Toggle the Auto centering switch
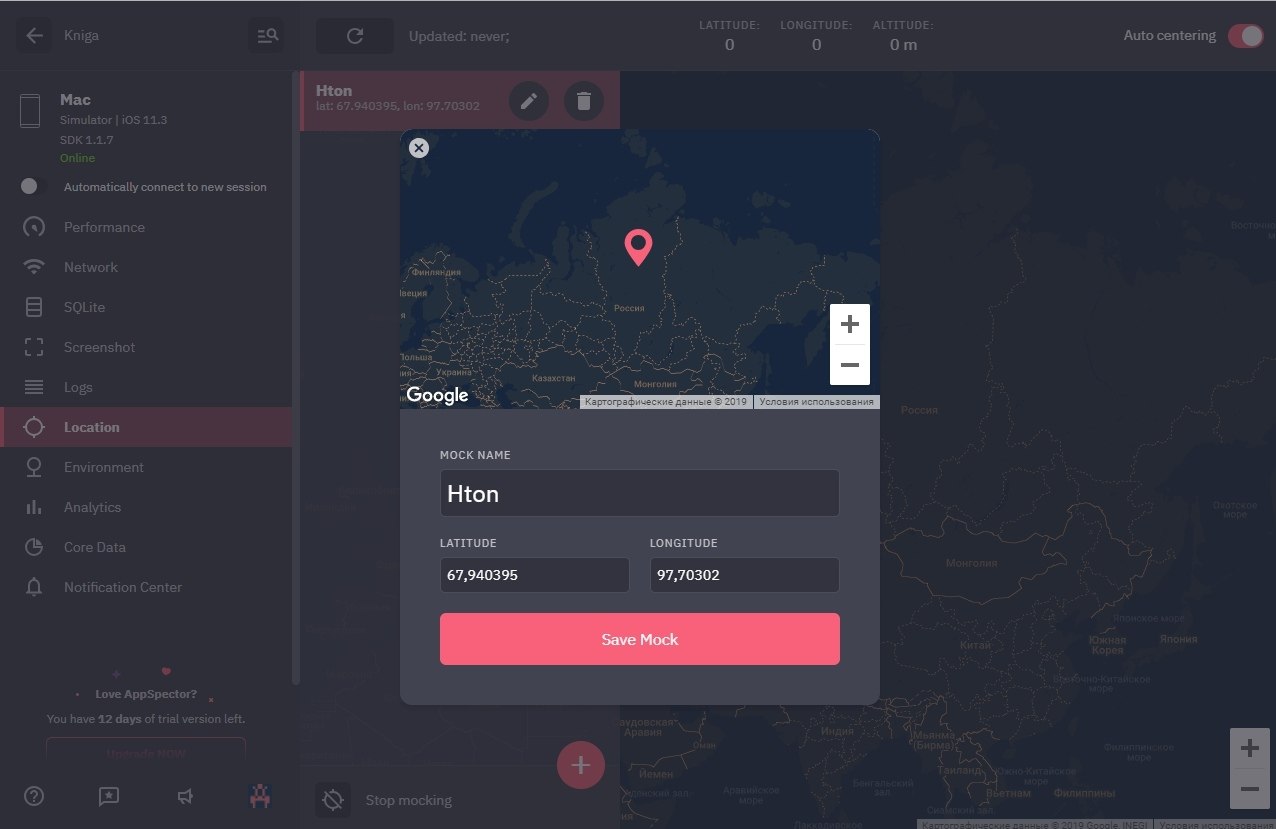Image resolution: width=1276 pixels, height=829 pixels. [x=1245, y=36]
